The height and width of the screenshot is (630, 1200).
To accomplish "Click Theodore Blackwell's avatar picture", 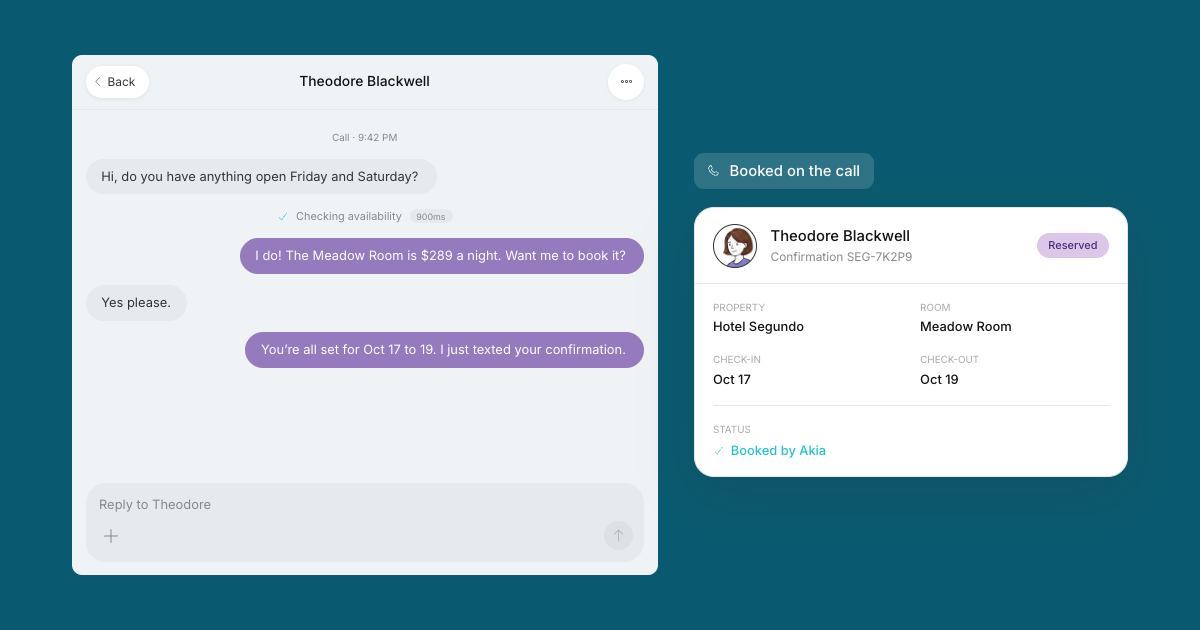I will 735,246.
